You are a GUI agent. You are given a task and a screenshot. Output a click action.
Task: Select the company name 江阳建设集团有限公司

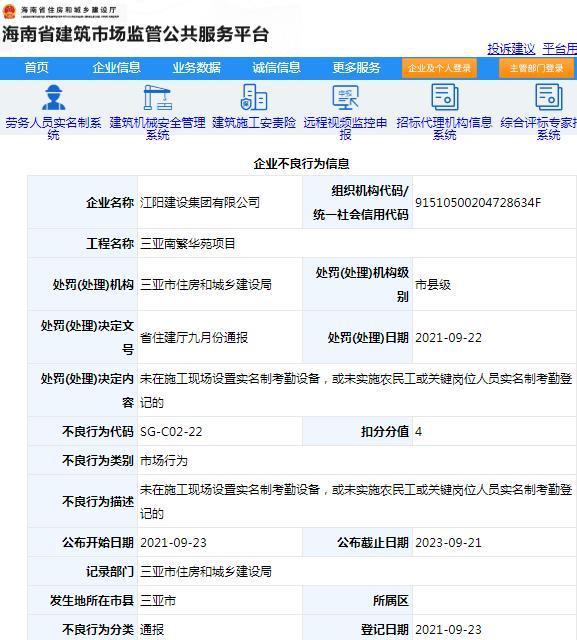200,202
